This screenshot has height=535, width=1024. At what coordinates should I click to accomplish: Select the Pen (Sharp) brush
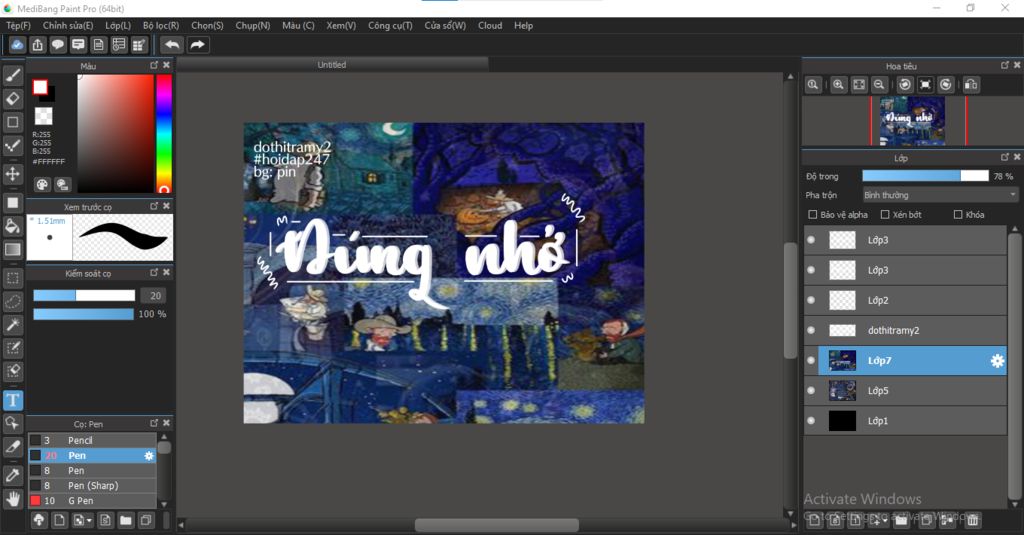(92, 486)
